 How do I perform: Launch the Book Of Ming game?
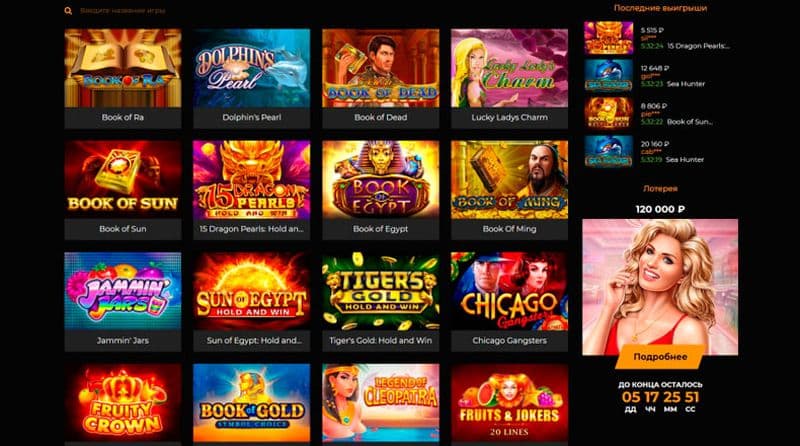[509, 190]
